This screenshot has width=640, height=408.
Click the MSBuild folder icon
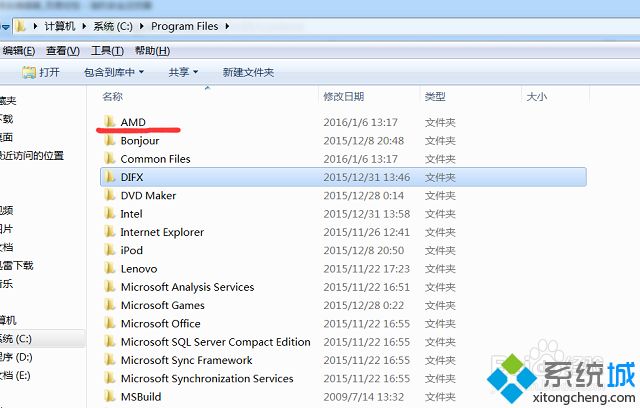tap(109, 396)
